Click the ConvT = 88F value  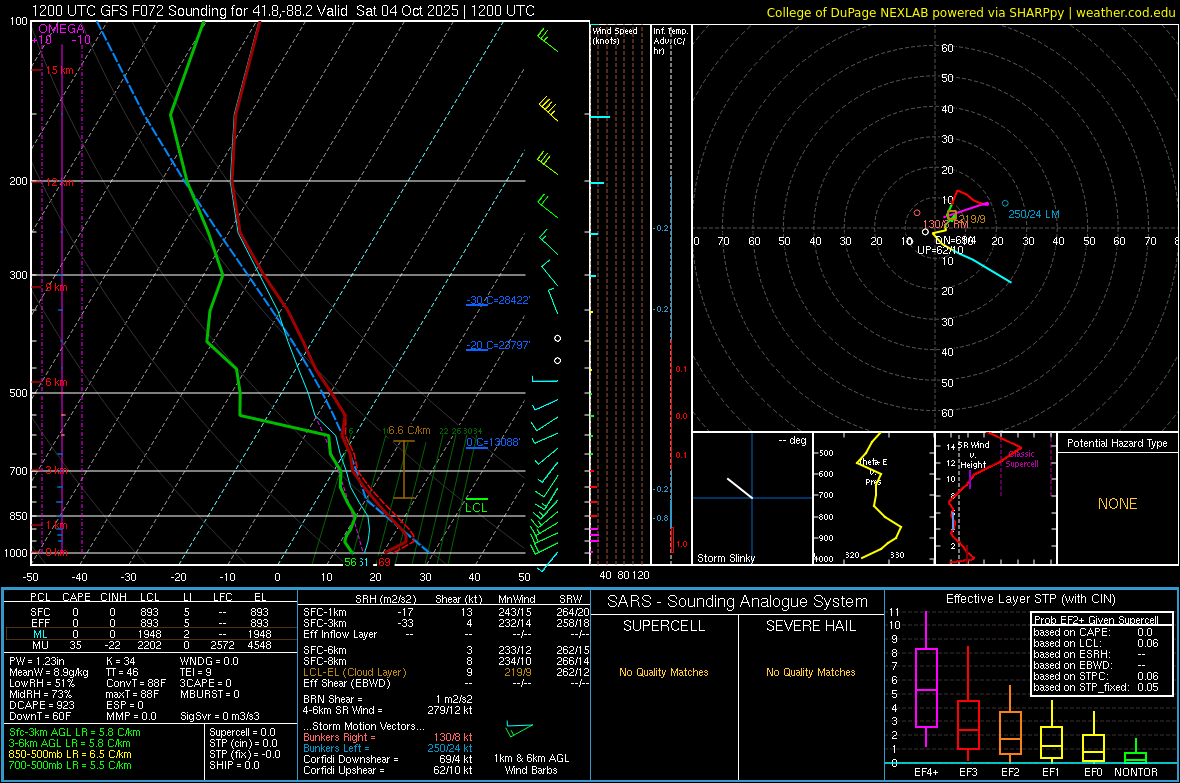coord(135,684)
